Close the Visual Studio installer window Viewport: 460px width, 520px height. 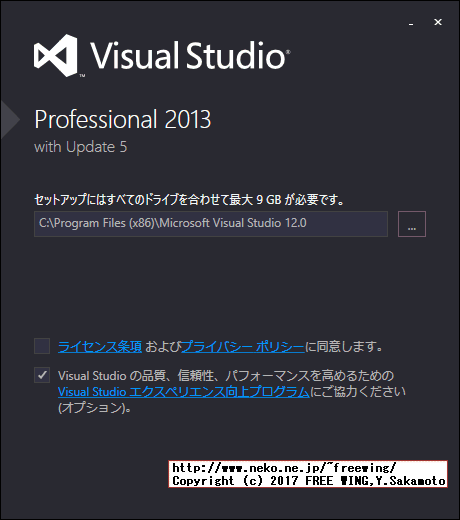(x=438, y=22)
